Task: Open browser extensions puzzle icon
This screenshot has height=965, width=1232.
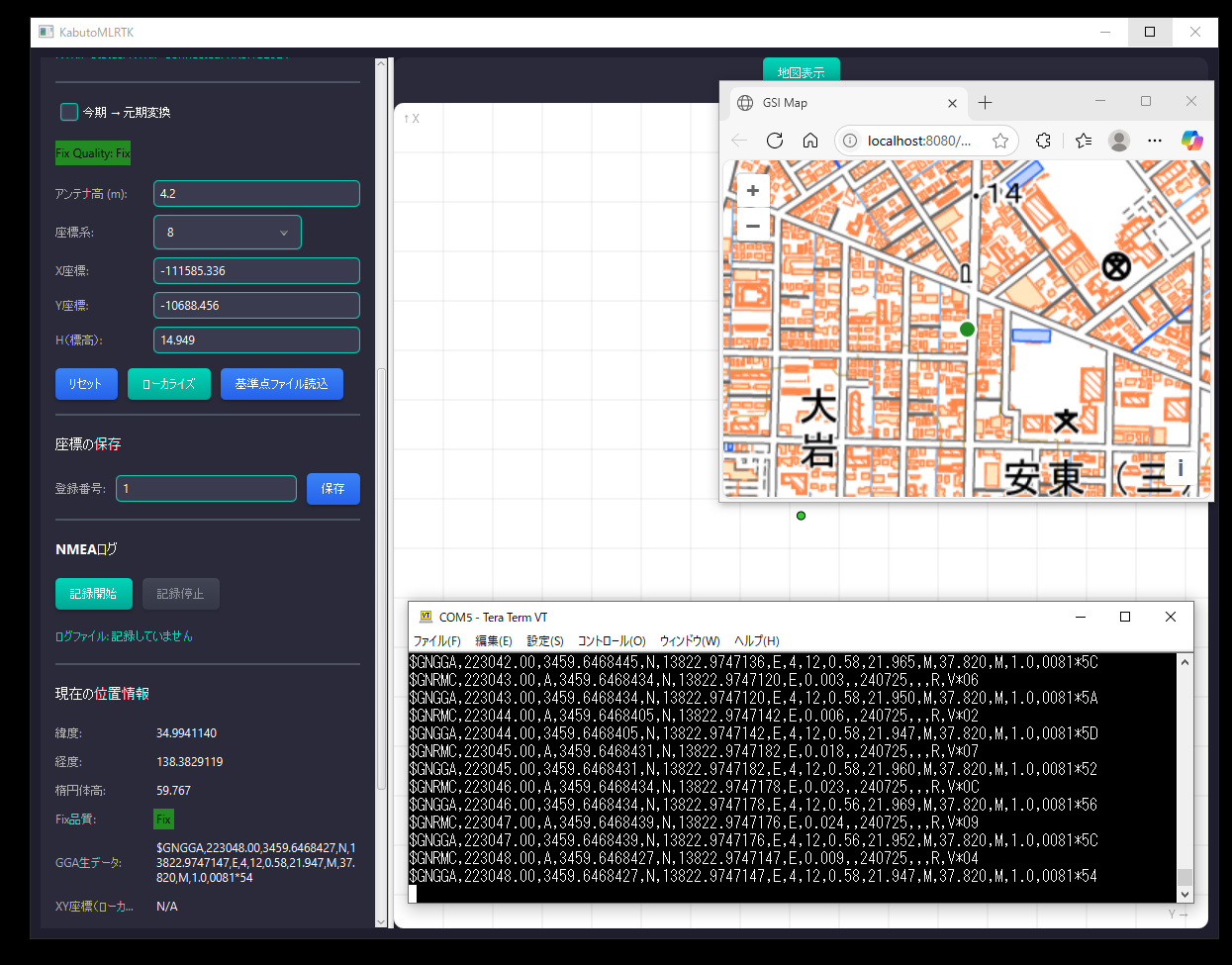Action: pos(1043,141)
